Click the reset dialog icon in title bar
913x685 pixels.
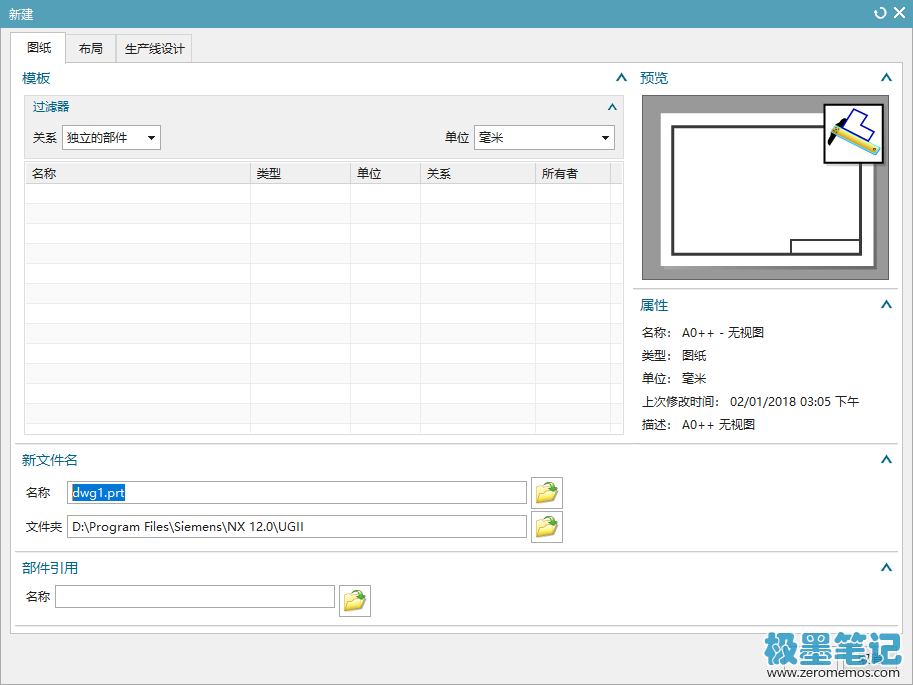880,13
